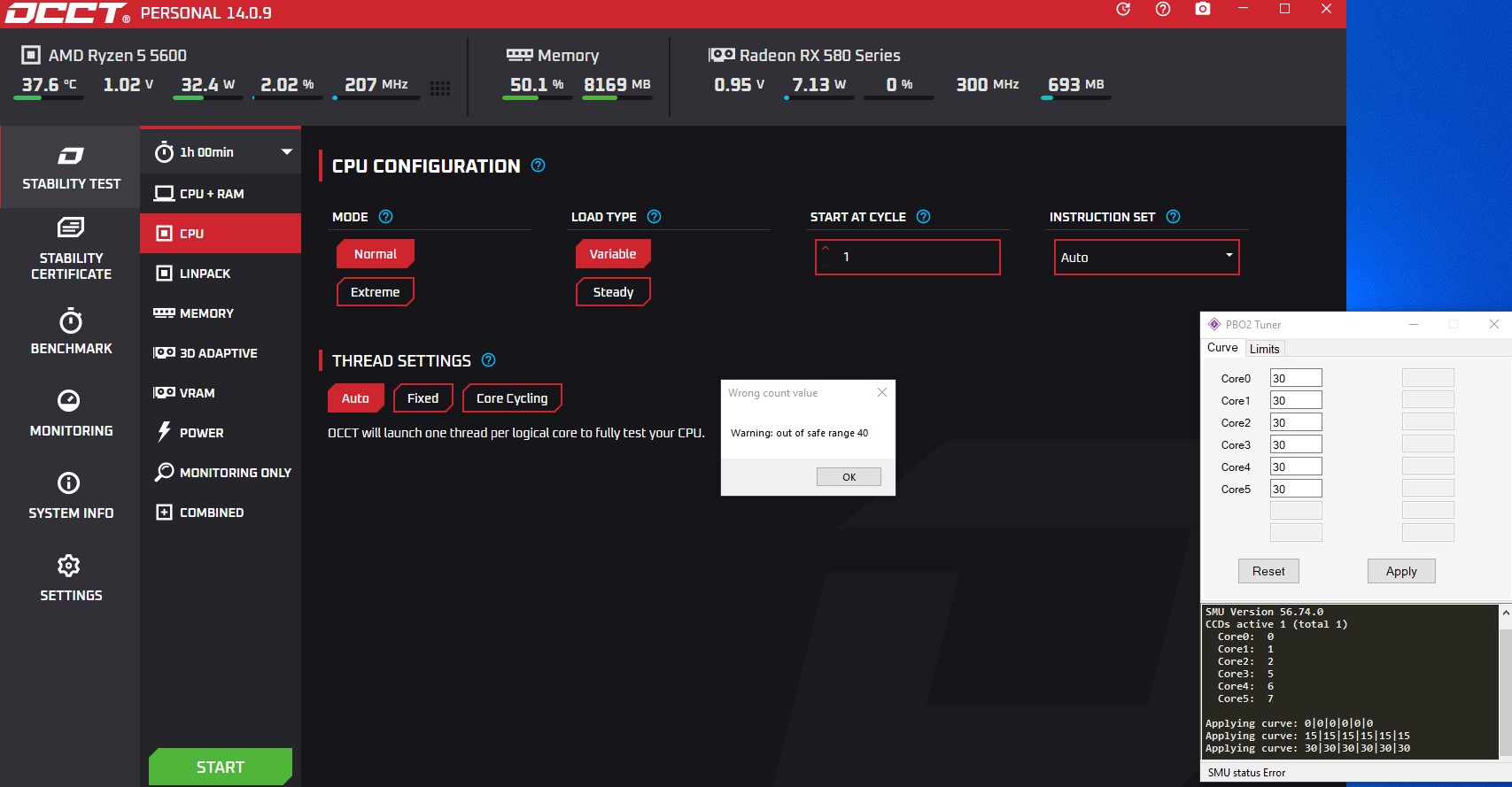
Task: Click the CPU temperature 37.6 °C reading
Action: pyautogui.click(x=50, y=85)
